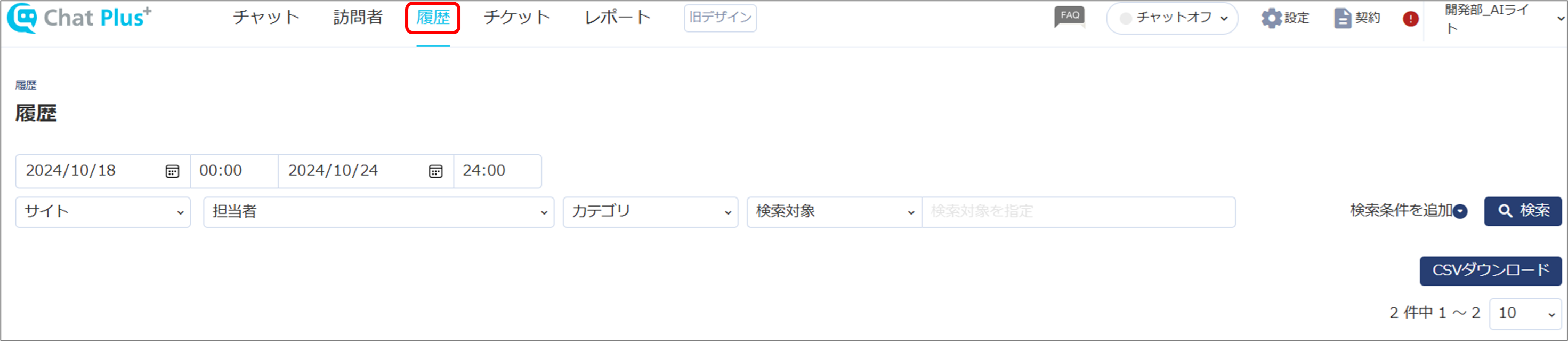Open the カテゴリ dropdown
This screenshot has width=1568, height=341.
pos(650,212)
